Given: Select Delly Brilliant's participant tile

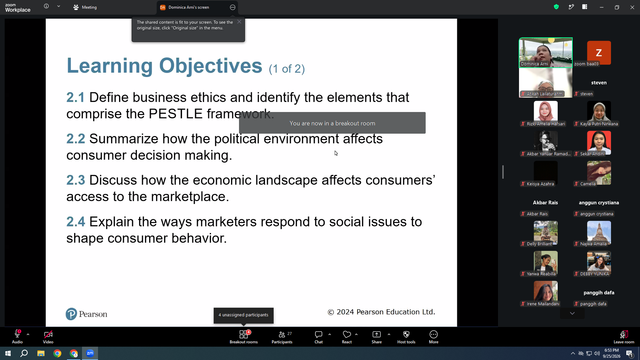Looking at the screenshot, I should [x=546, y=233].
